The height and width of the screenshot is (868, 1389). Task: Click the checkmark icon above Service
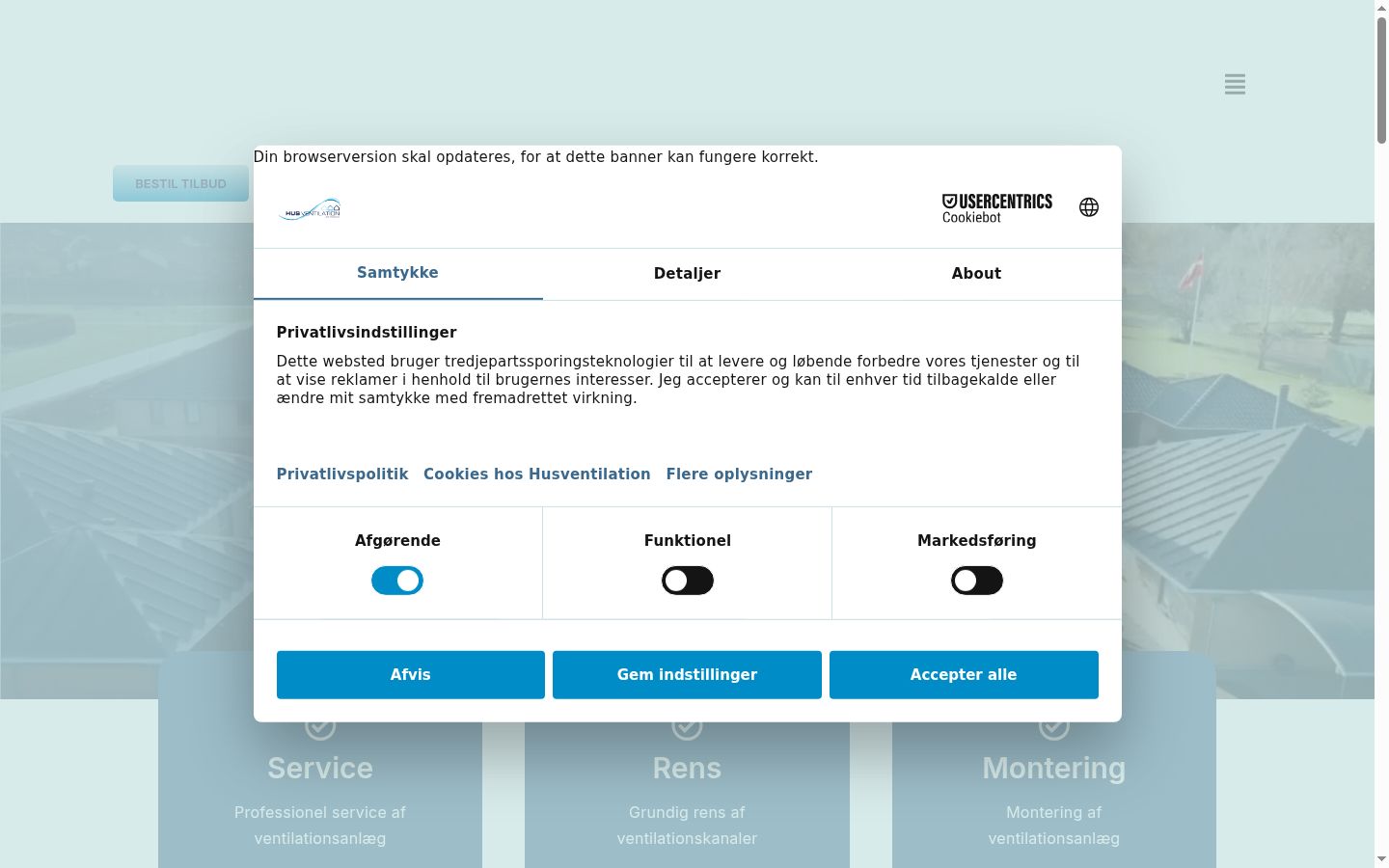[x=320, y=726]
